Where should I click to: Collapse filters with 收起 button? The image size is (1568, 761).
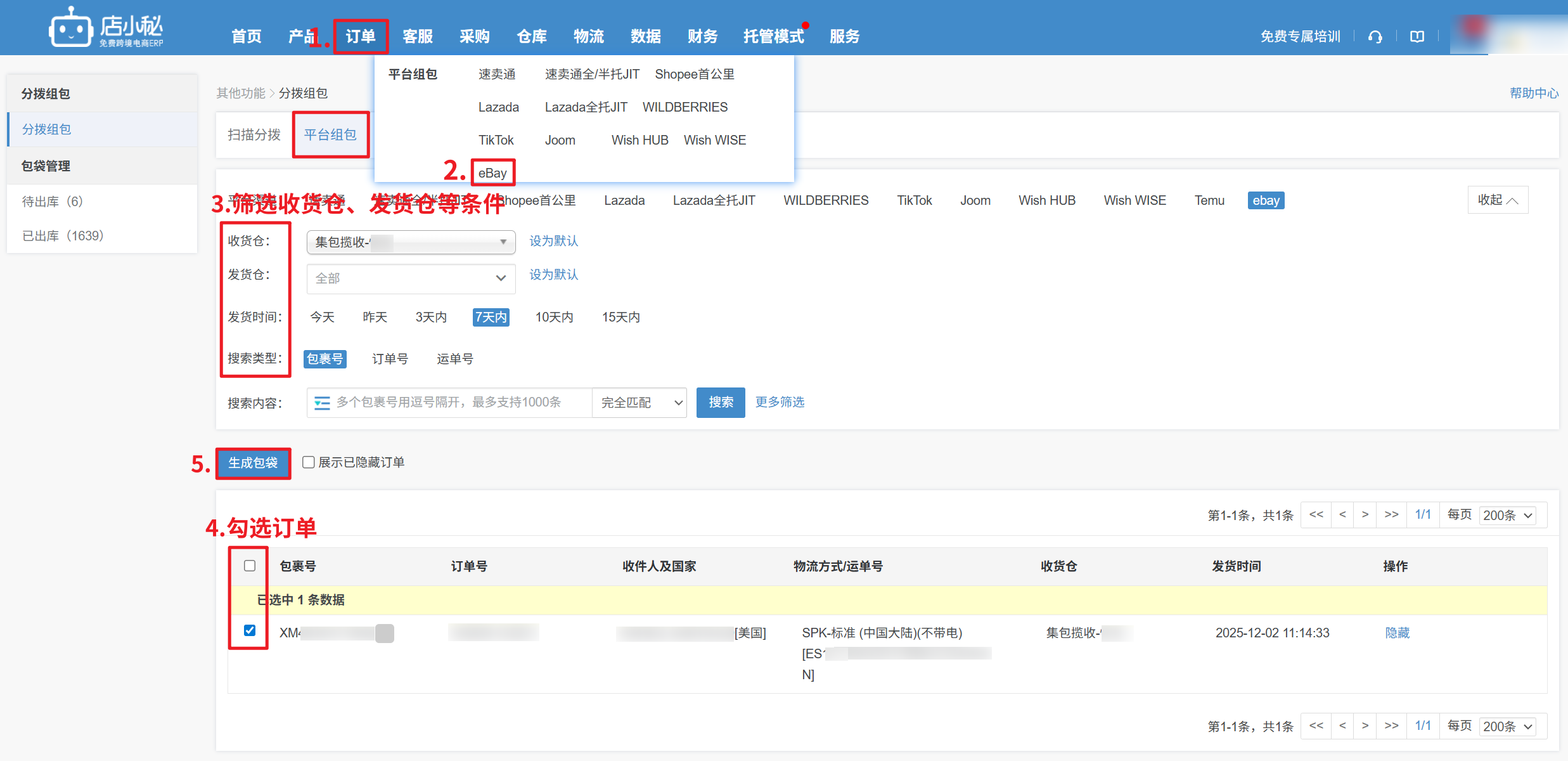pos(1497,200)
